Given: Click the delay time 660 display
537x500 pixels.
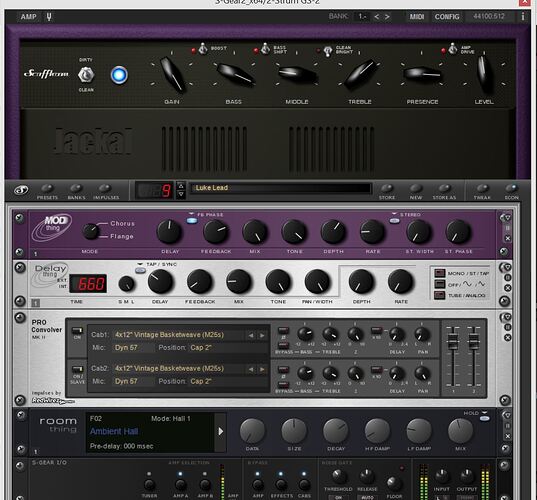Looking at the screenshot, I should [88, 284].
